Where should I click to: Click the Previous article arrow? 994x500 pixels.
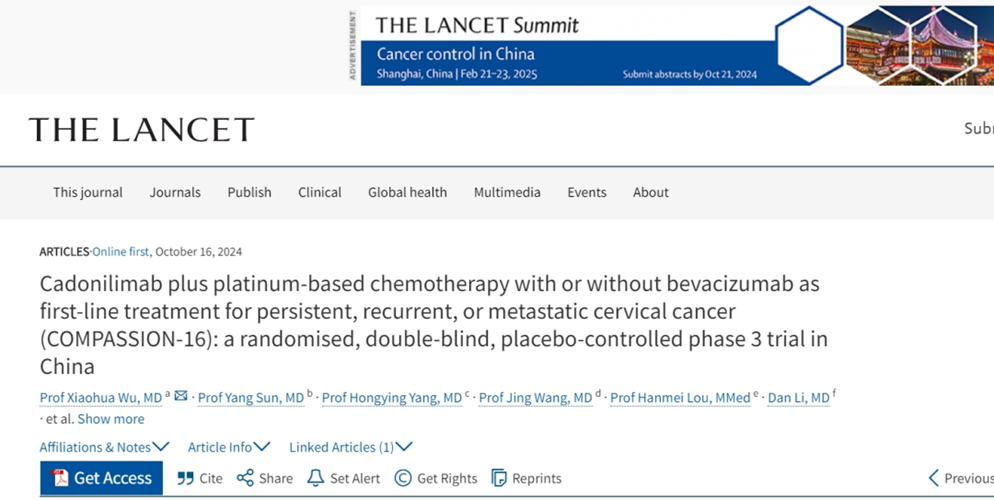point(934,478)
